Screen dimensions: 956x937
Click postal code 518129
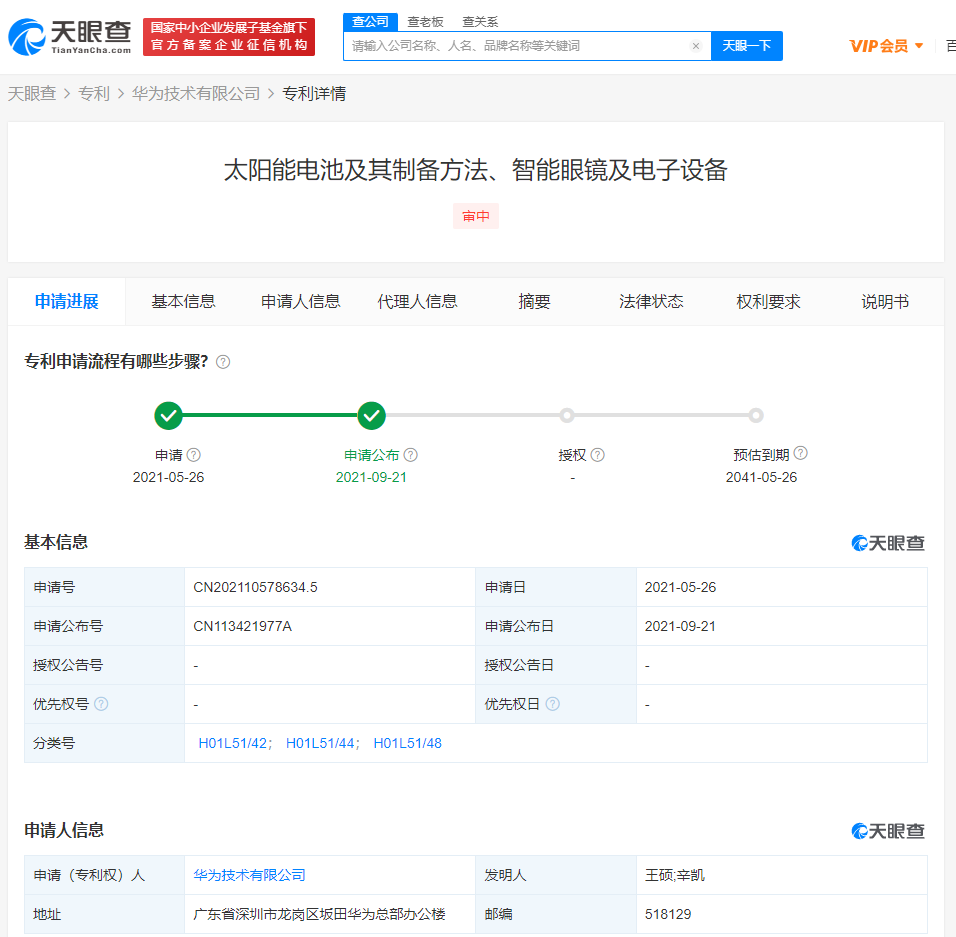point(668,914)
